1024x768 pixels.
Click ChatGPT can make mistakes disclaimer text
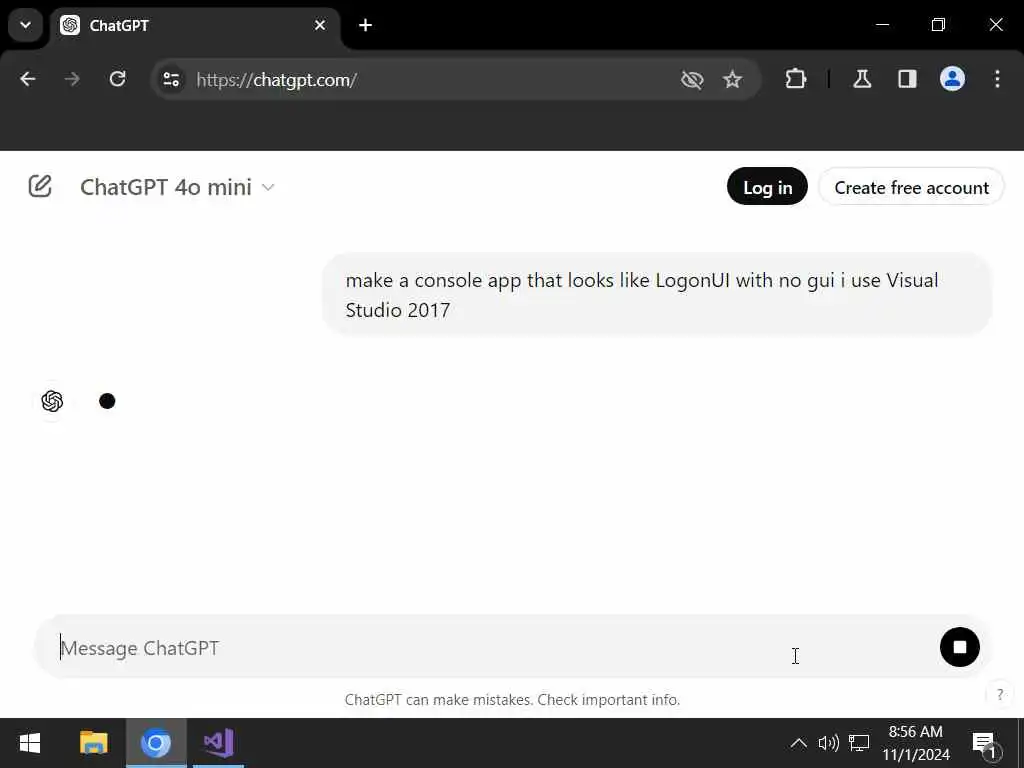pos(512,700)
